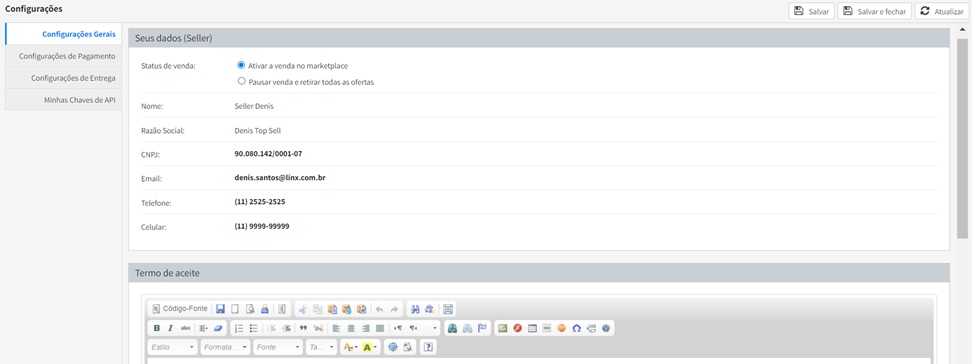Viewport: 972px width, 364px height.
Task: Select Ativar a venda no marketplace
Action: click(241, 64)
